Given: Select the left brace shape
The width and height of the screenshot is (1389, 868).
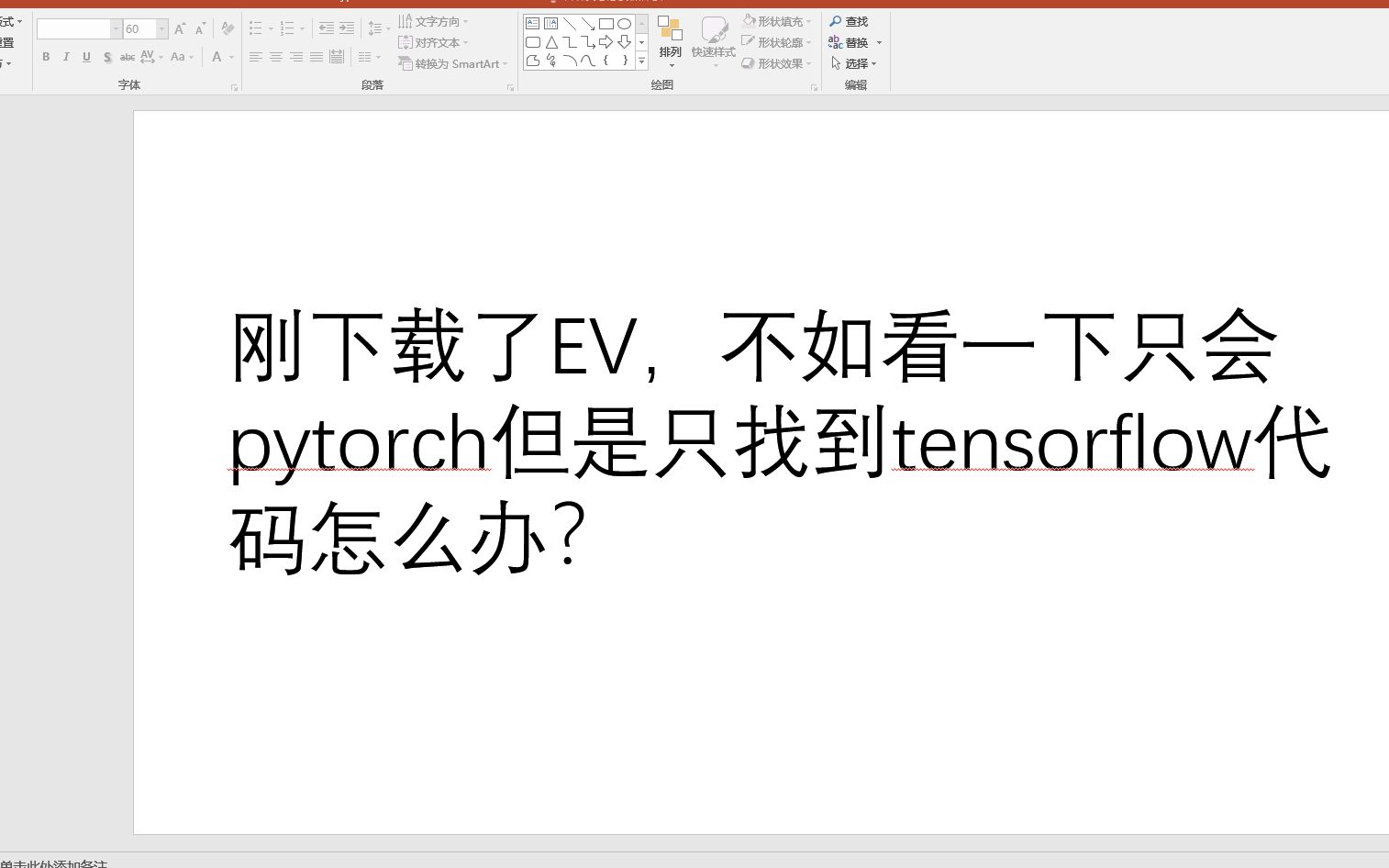Looking at the screenshot, I should tap(606, 61).
